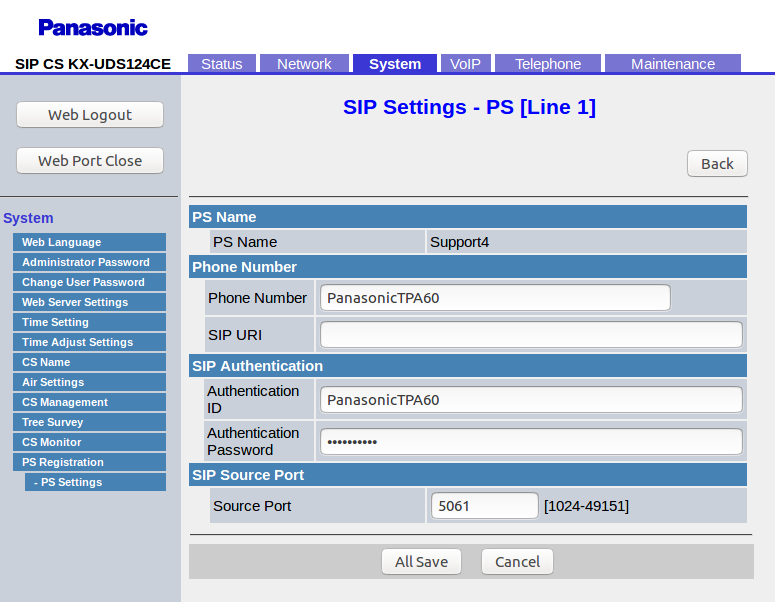Open the VoIP tab
The image size is (775, 602).
pyautogui.click(x=465, y=64)
